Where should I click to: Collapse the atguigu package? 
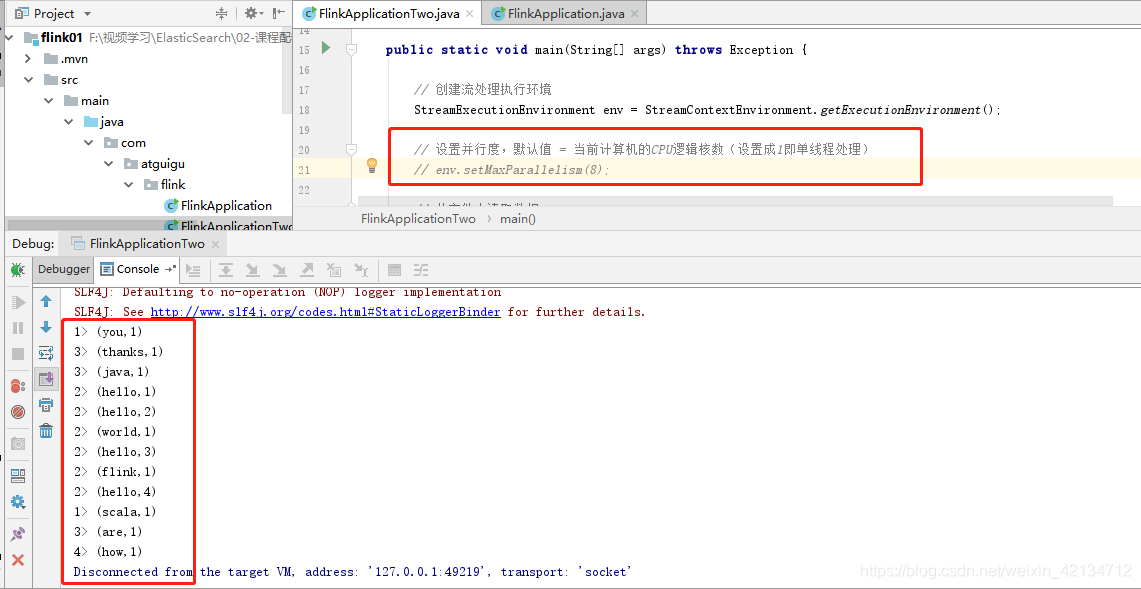(x=109, y=164)
